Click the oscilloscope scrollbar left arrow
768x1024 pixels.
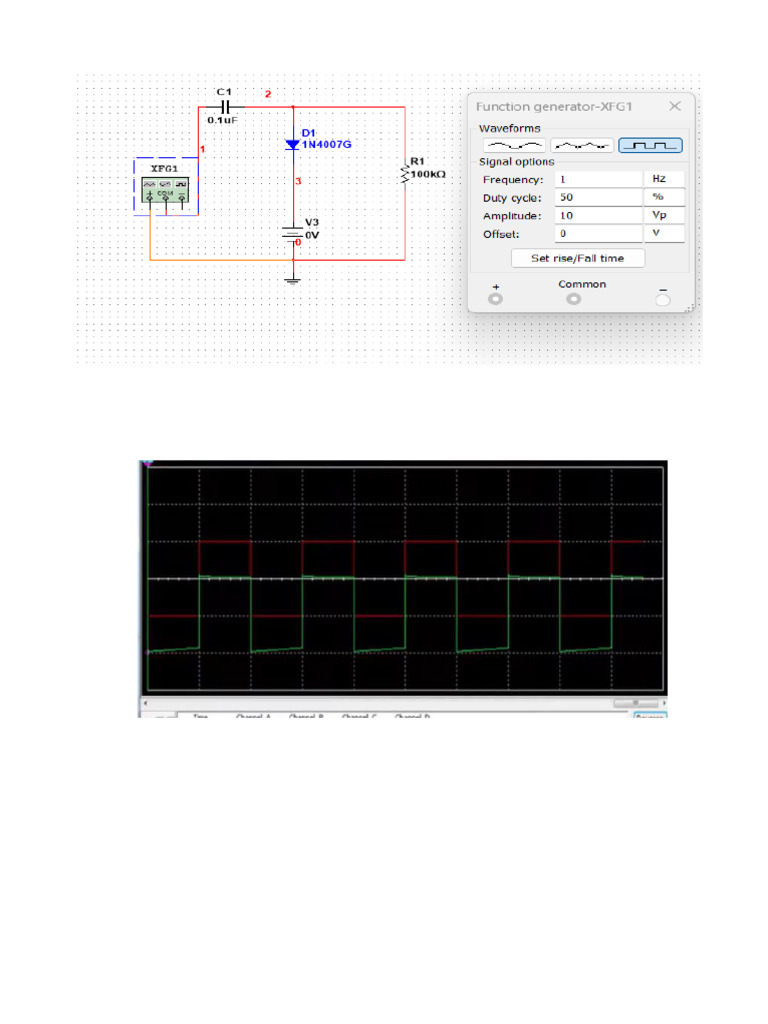145,703
